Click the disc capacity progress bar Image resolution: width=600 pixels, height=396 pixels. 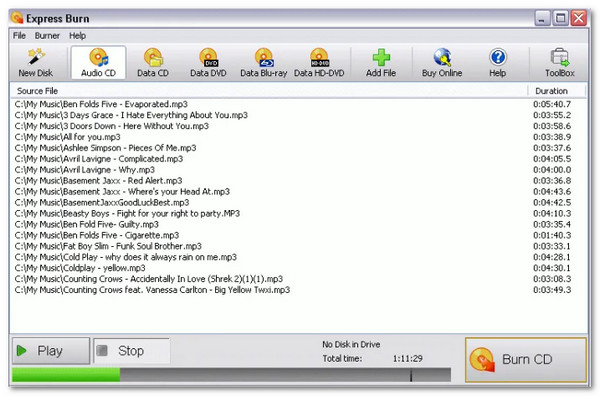pos(231,375)
